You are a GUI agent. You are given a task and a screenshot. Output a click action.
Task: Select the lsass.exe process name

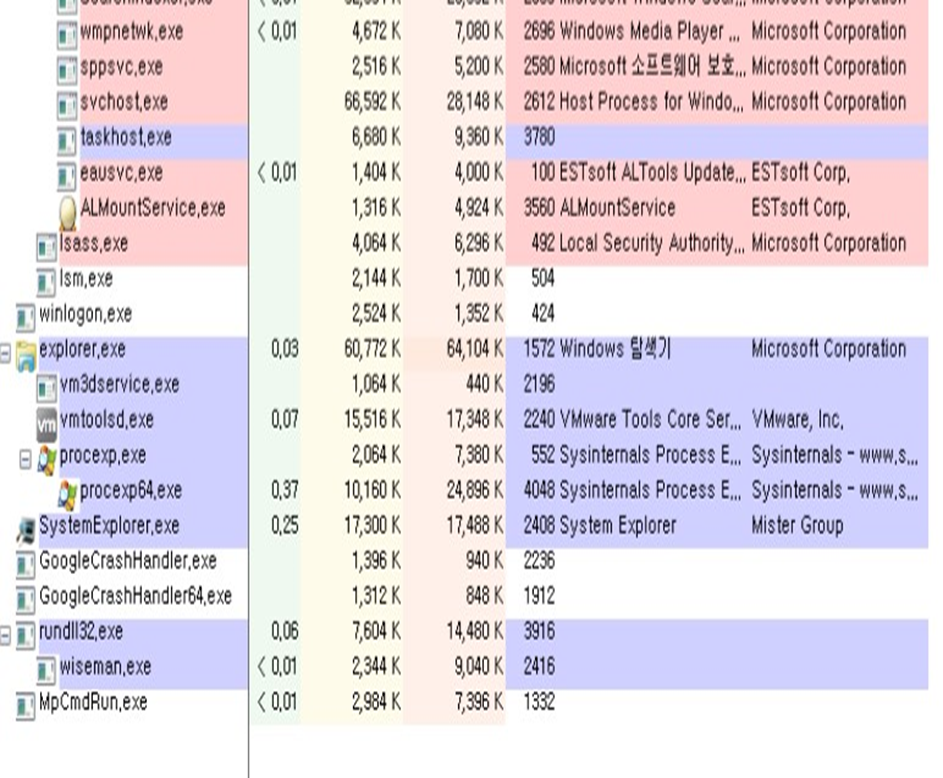[94, 244]
